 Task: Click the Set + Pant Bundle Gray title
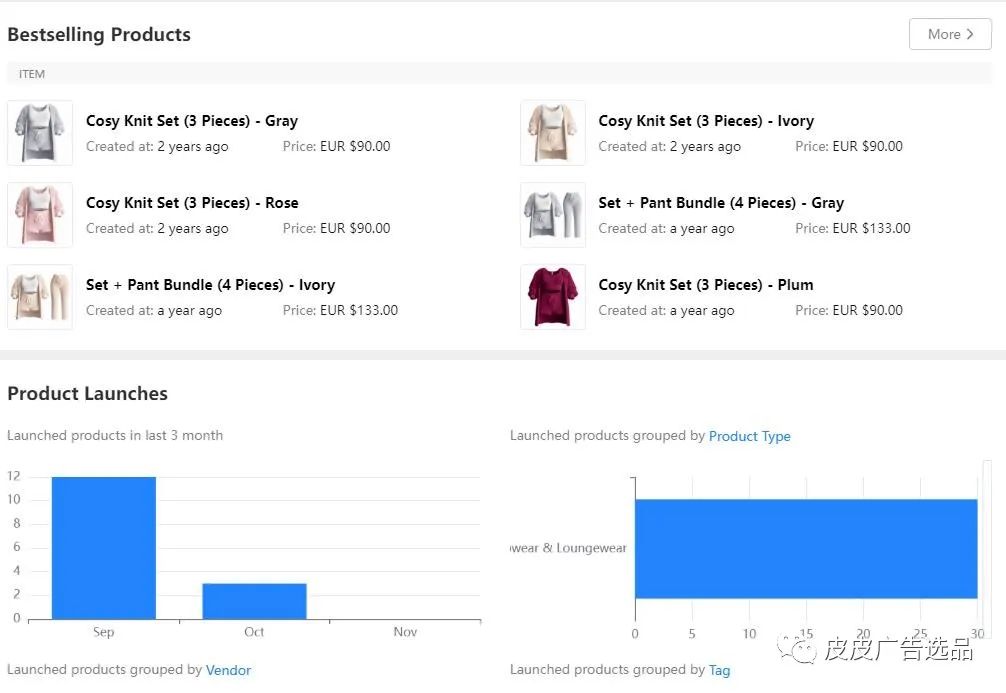pos(721,203)
